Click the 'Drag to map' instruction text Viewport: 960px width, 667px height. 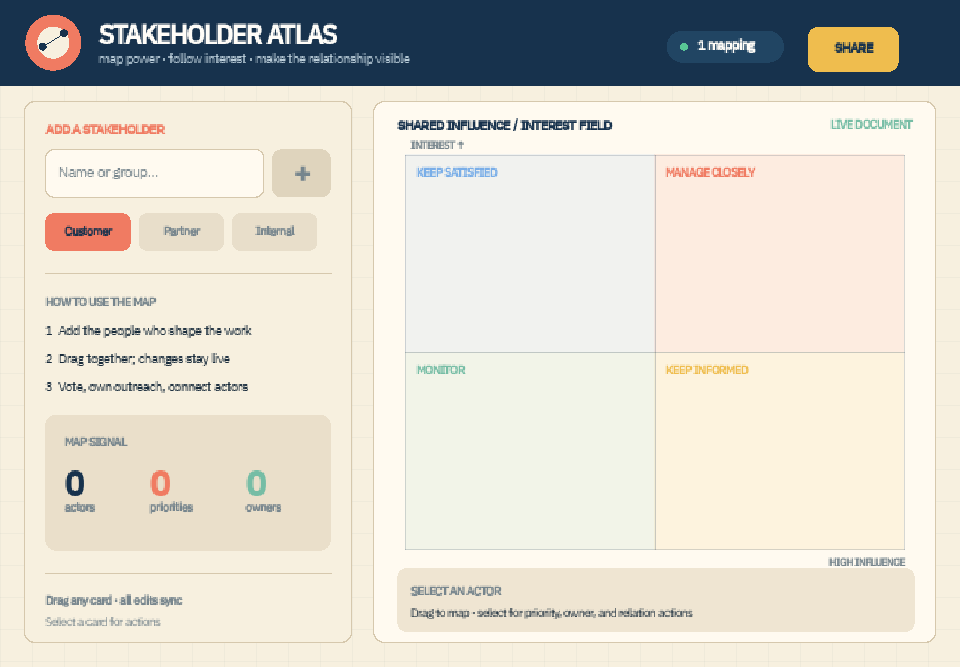(551, 612)
